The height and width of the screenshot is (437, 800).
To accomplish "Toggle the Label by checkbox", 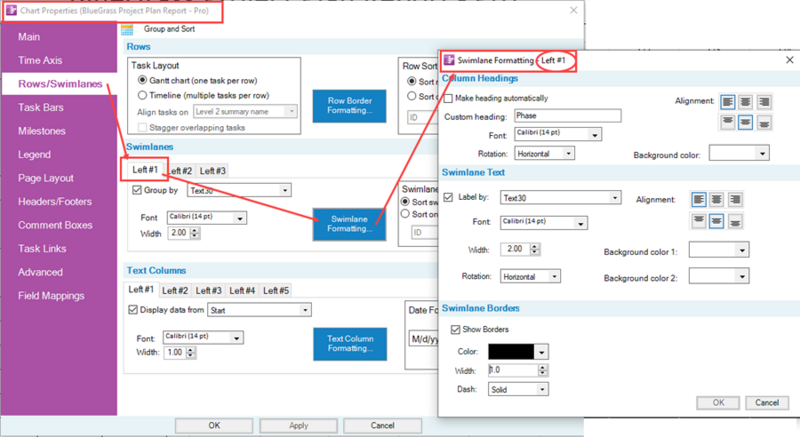I will point(448,197).
